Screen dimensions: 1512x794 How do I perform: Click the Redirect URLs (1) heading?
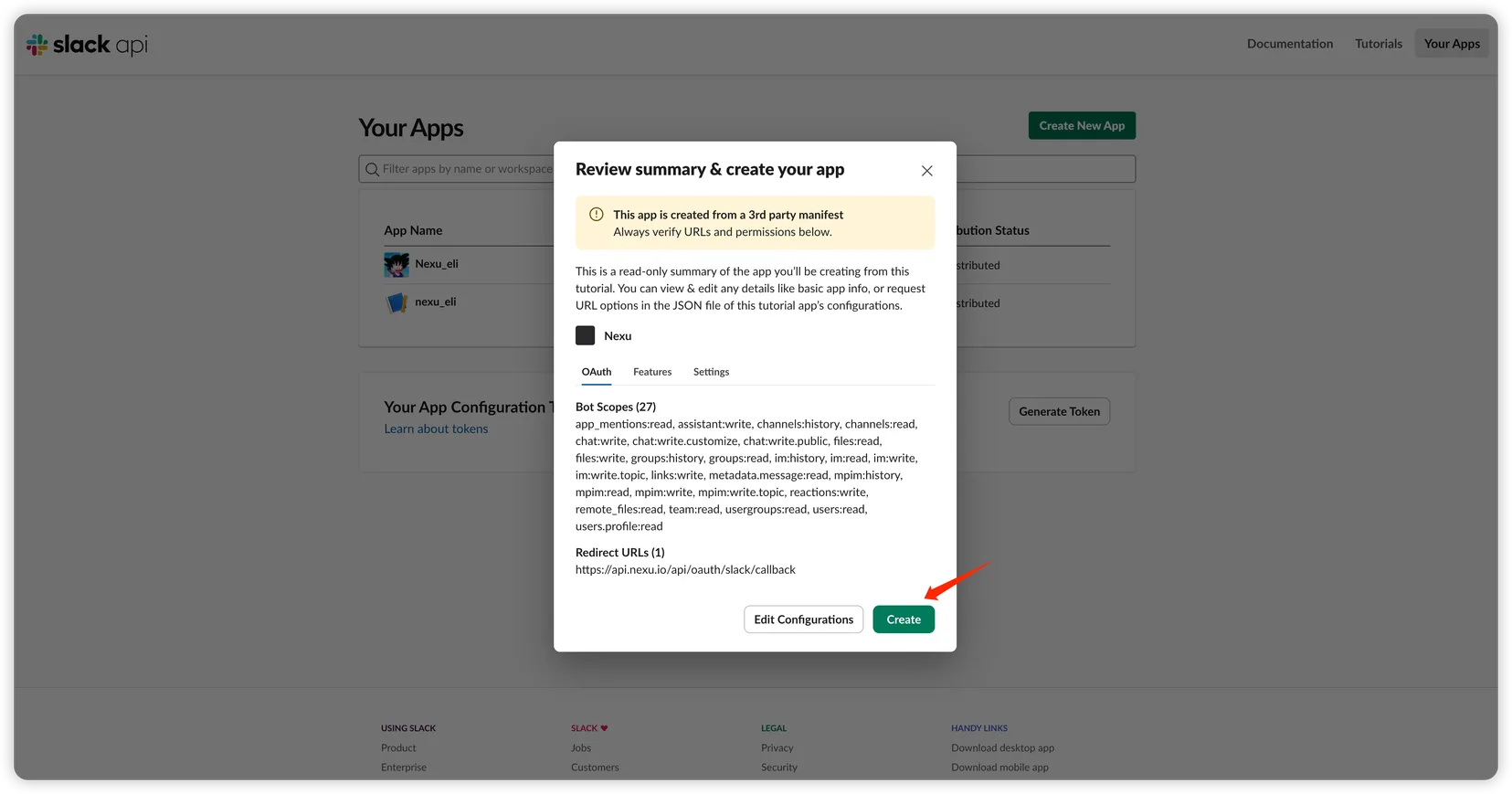coord(620,553)
